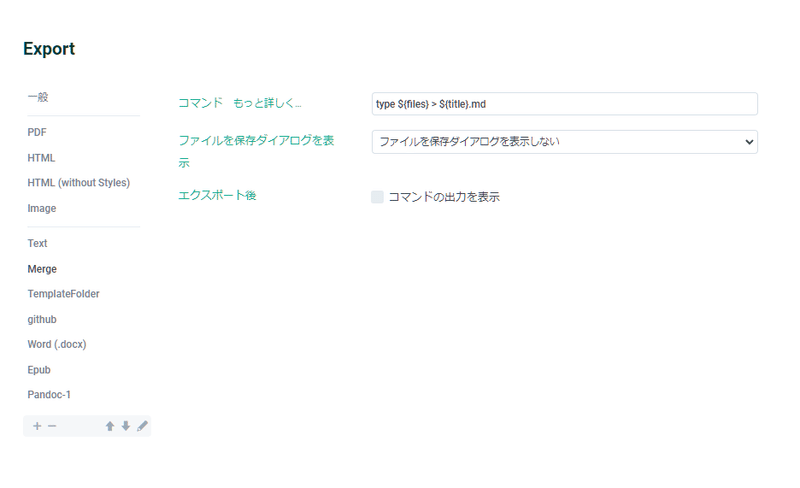
Task: Select the Image export option
Action: click(x=42, y=208)
